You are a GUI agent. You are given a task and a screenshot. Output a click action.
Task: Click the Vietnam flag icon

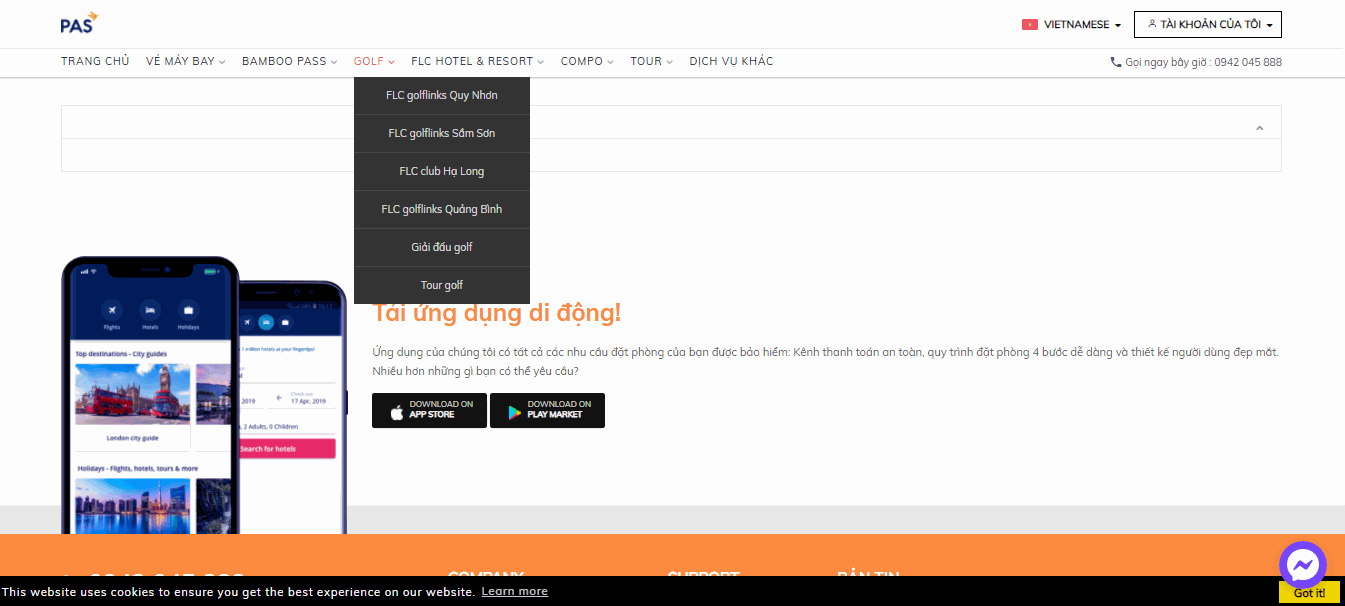(1030, 25)
